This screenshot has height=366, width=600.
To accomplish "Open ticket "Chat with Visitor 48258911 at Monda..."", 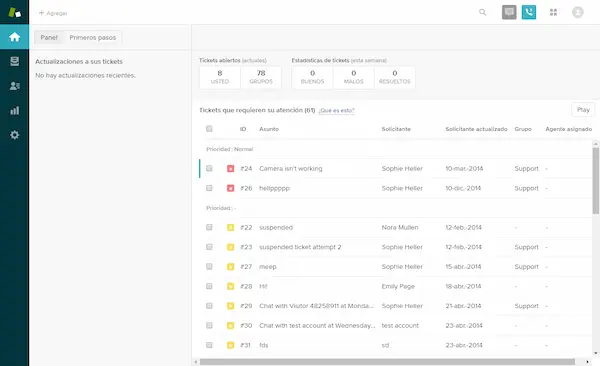I will pyautogui.click(x=316, y=306).
